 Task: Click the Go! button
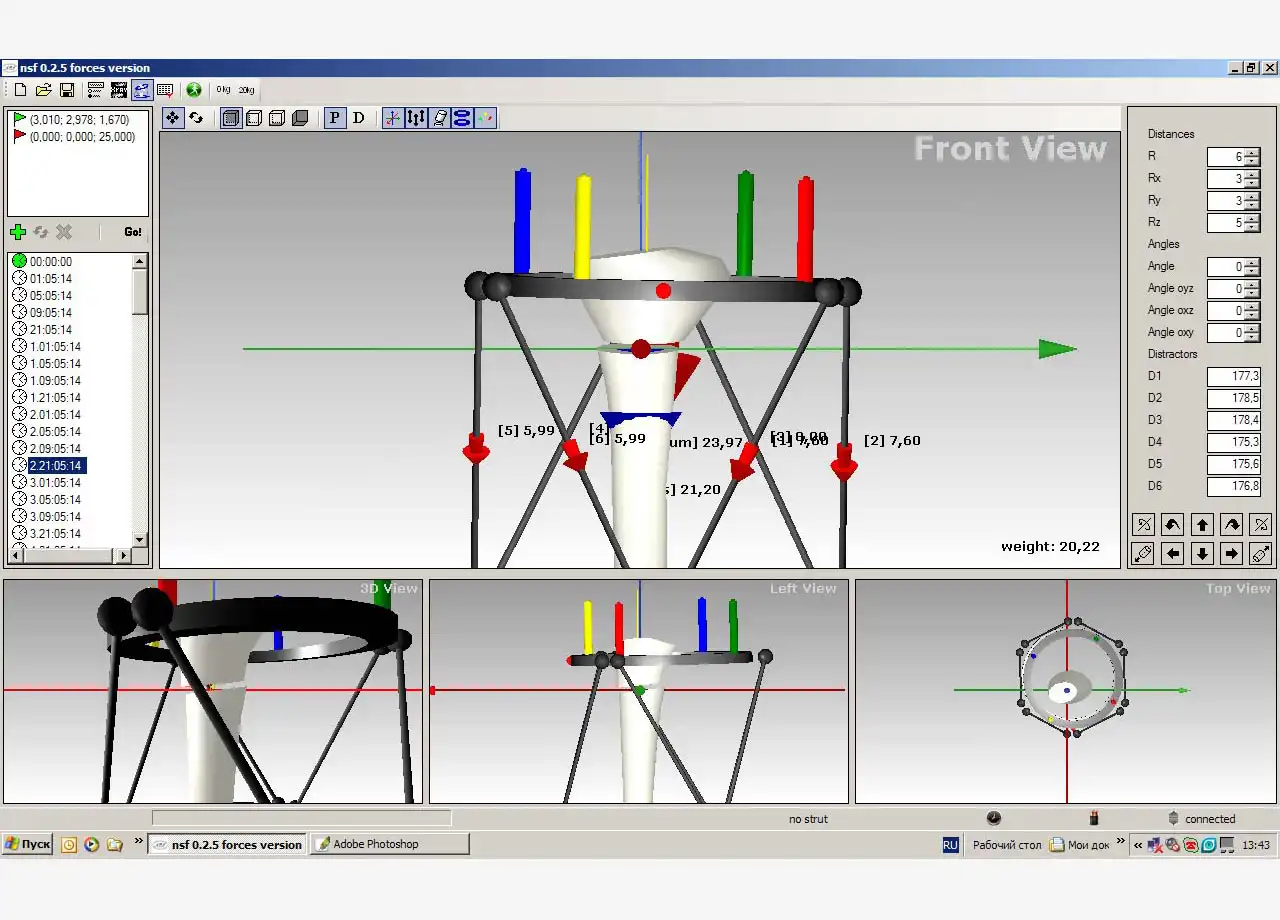[x=133, y=232]
